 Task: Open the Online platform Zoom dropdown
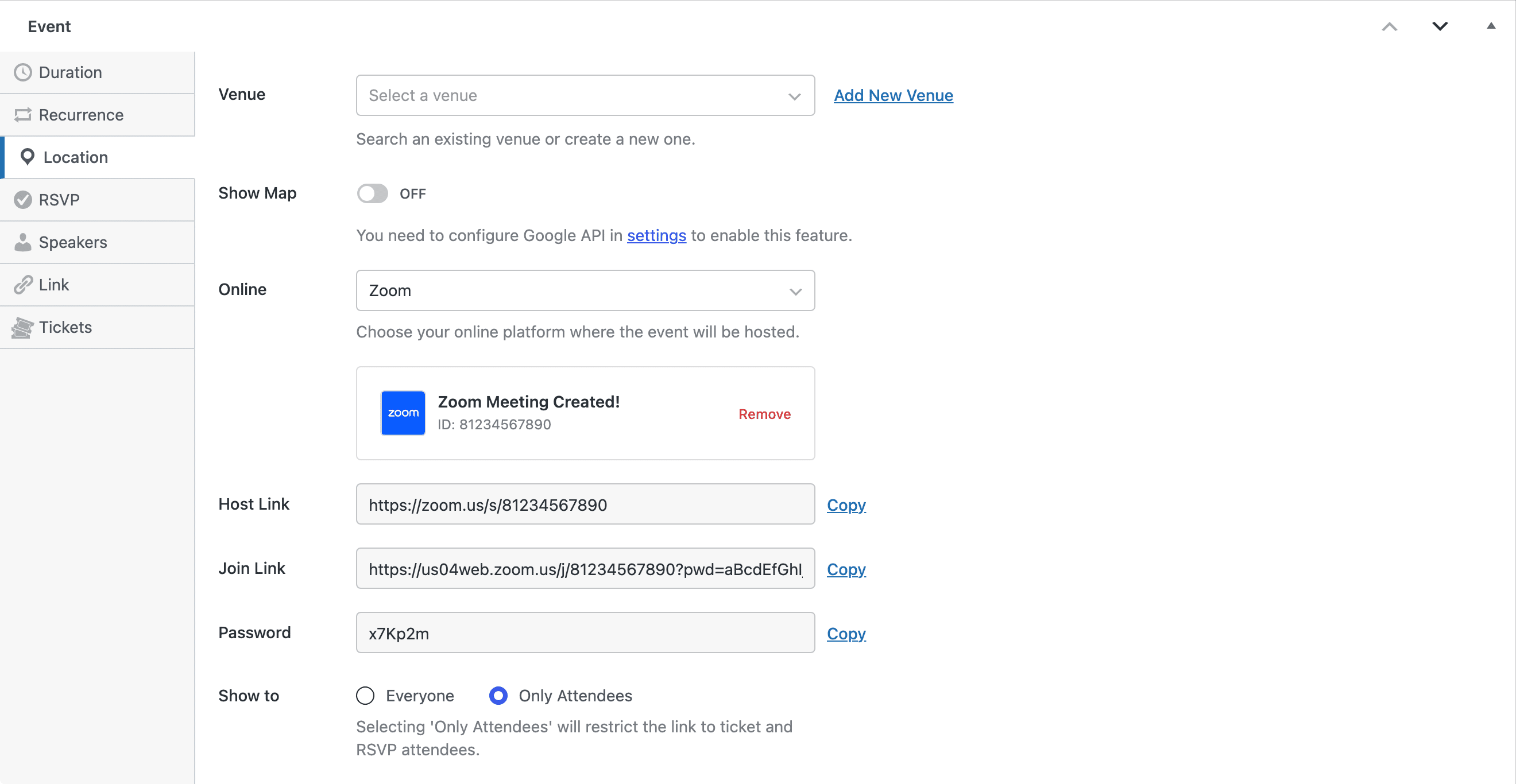coord(586,290)
